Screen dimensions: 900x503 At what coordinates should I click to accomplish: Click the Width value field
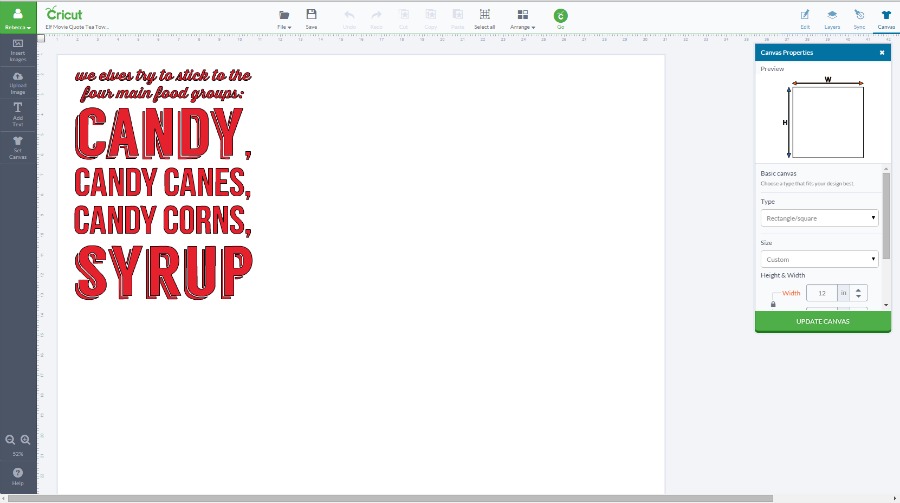pyautogui.click(x=821, y=293)
